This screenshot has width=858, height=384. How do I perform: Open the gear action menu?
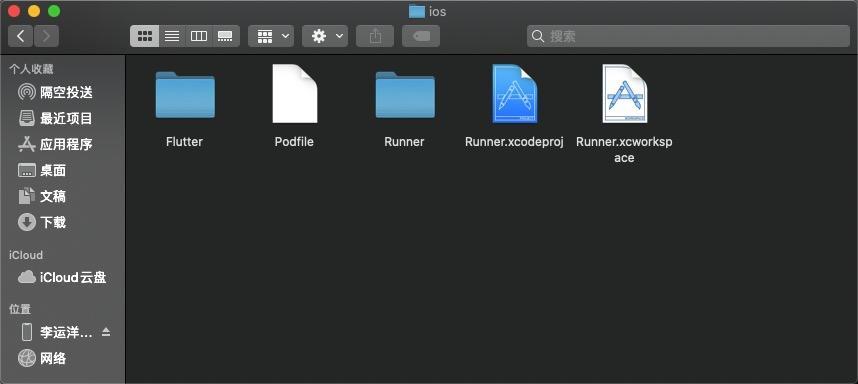tap(325, 36)
